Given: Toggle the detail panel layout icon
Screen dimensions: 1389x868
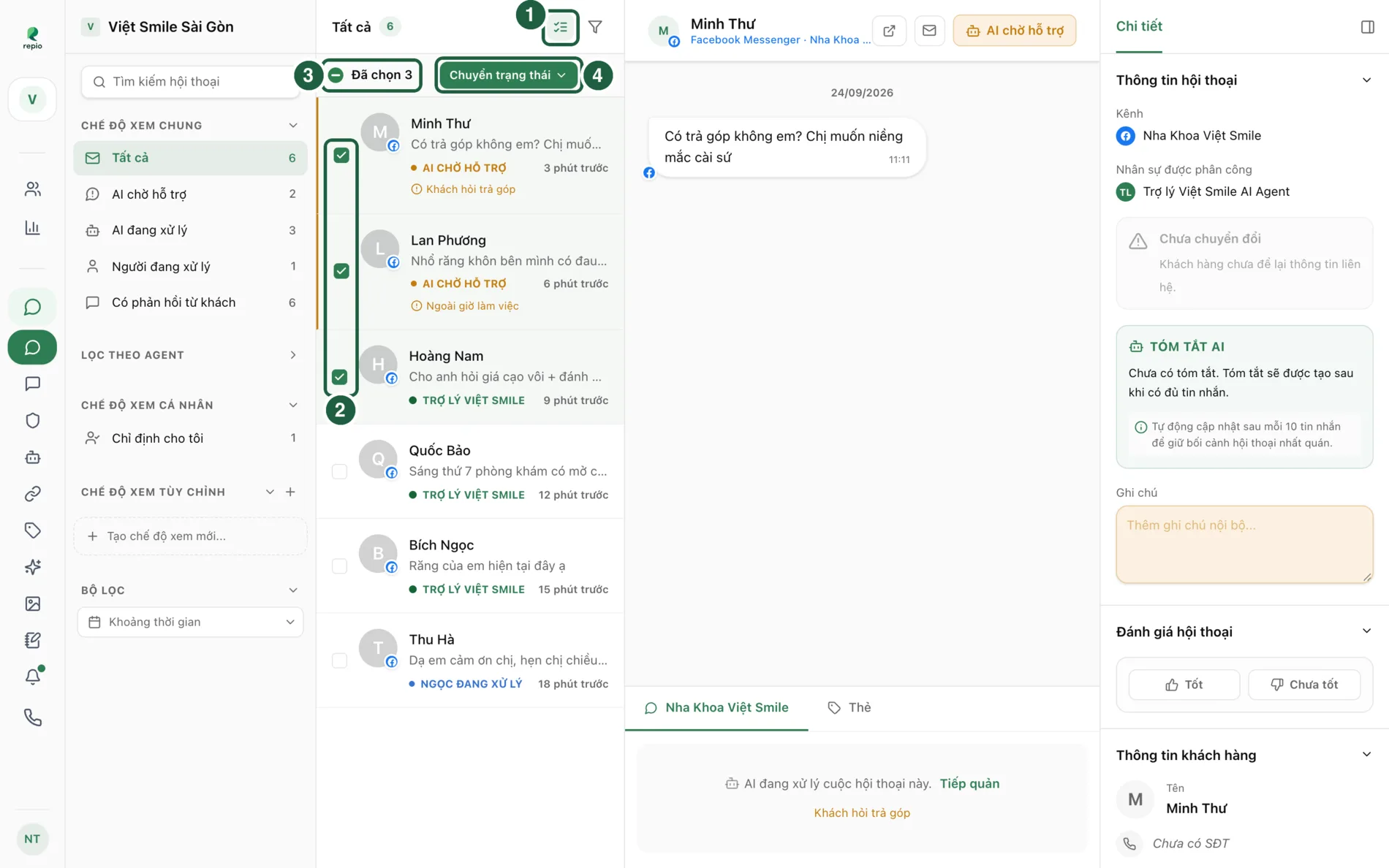Looking at the screenshot, I should click(x=1367, y=27).
